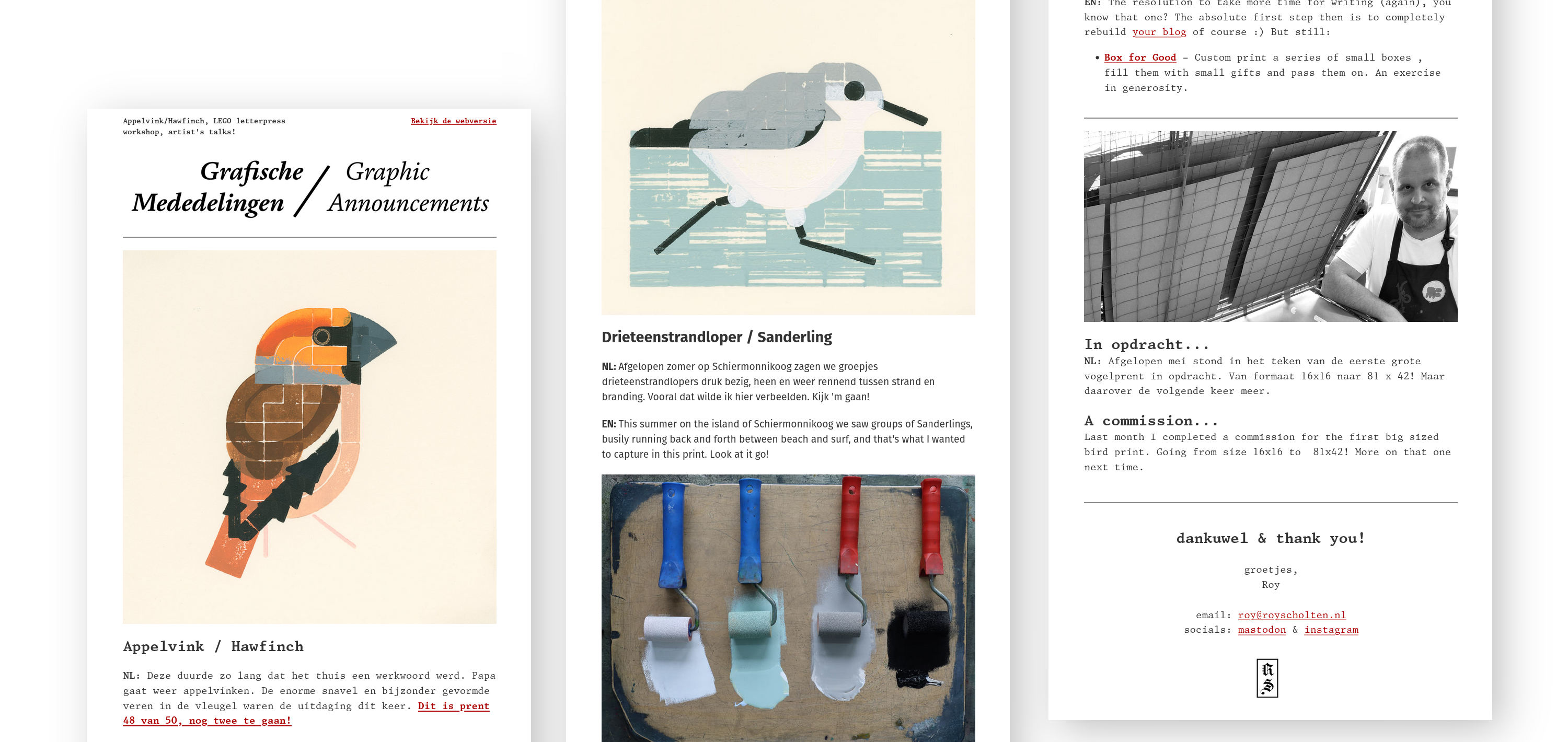
Task: Click the Hawfinch bird print image
Action: pos(309,436)
